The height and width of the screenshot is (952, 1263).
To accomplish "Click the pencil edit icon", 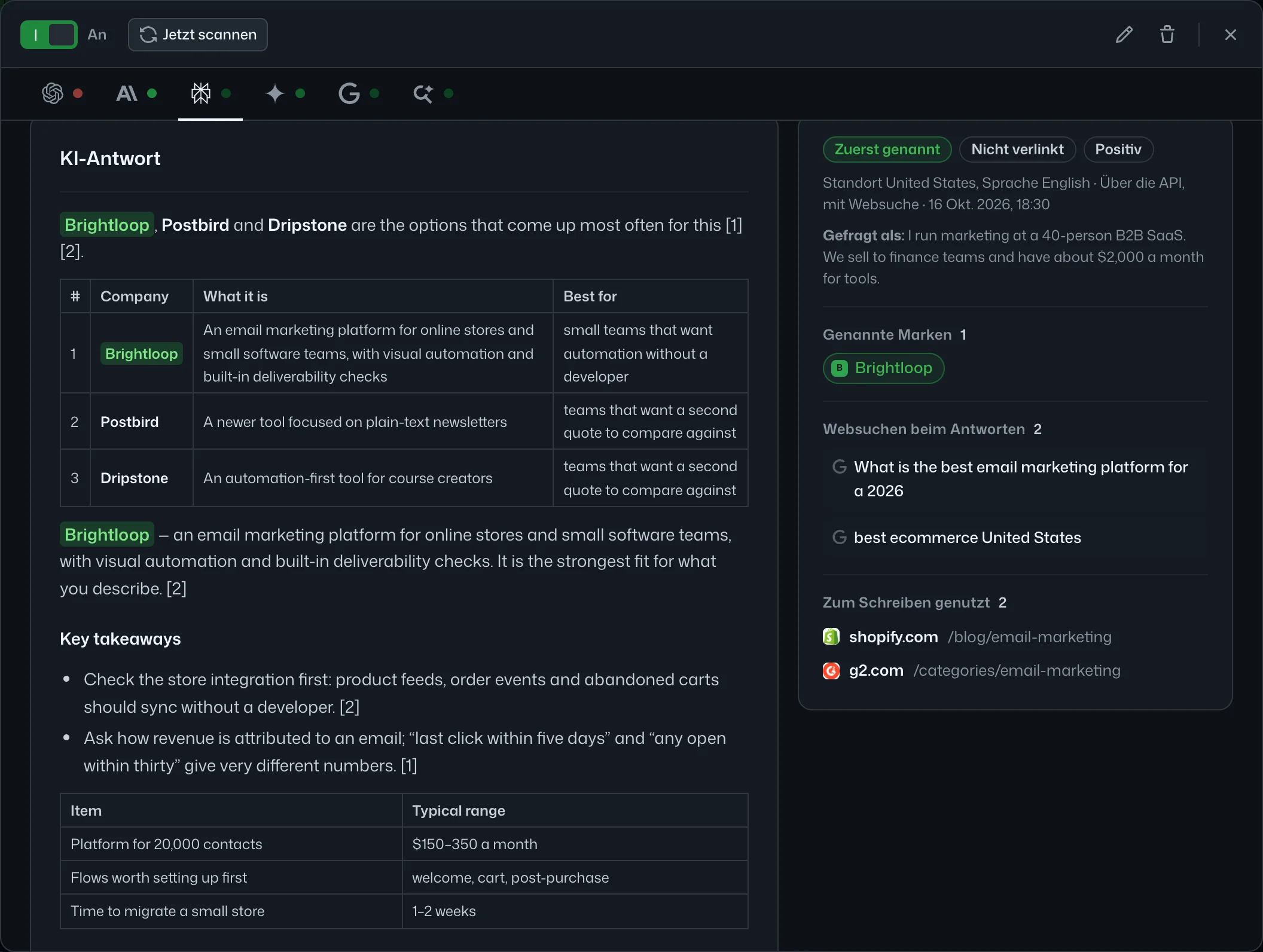I will [x=1124, y=35].
